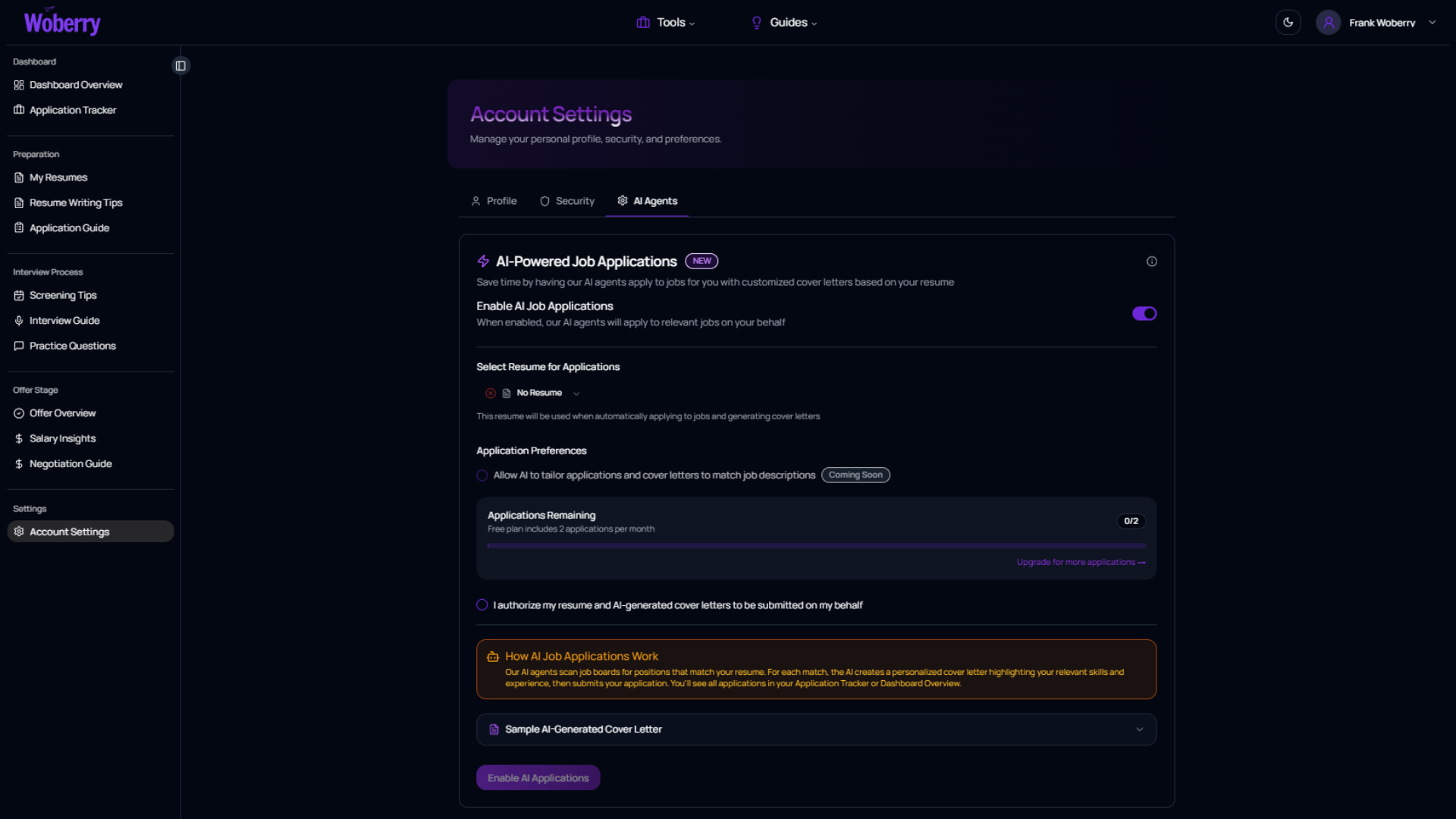Open the No Resume dropdown
The height and width of the screenshot is (819, 1456).
540,394
